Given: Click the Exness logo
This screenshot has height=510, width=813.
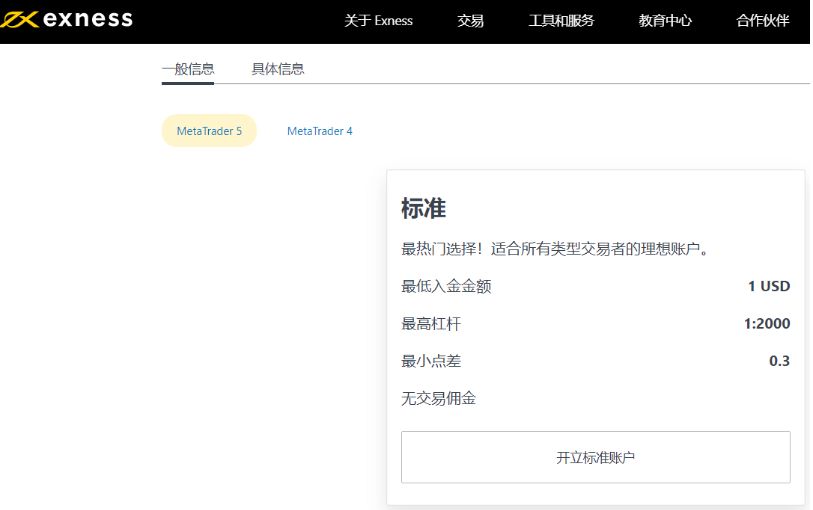Looking at the screenshot, I should (66, 20).
